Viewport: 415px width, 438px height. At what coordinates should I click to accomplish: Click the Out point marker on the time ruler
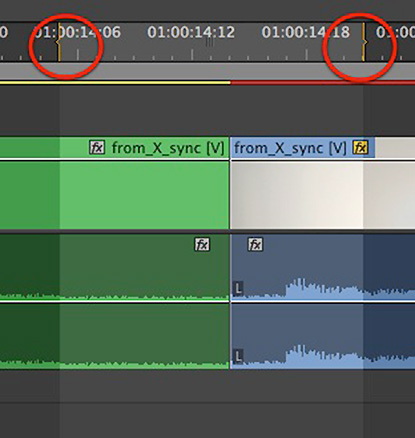point(364,42)
